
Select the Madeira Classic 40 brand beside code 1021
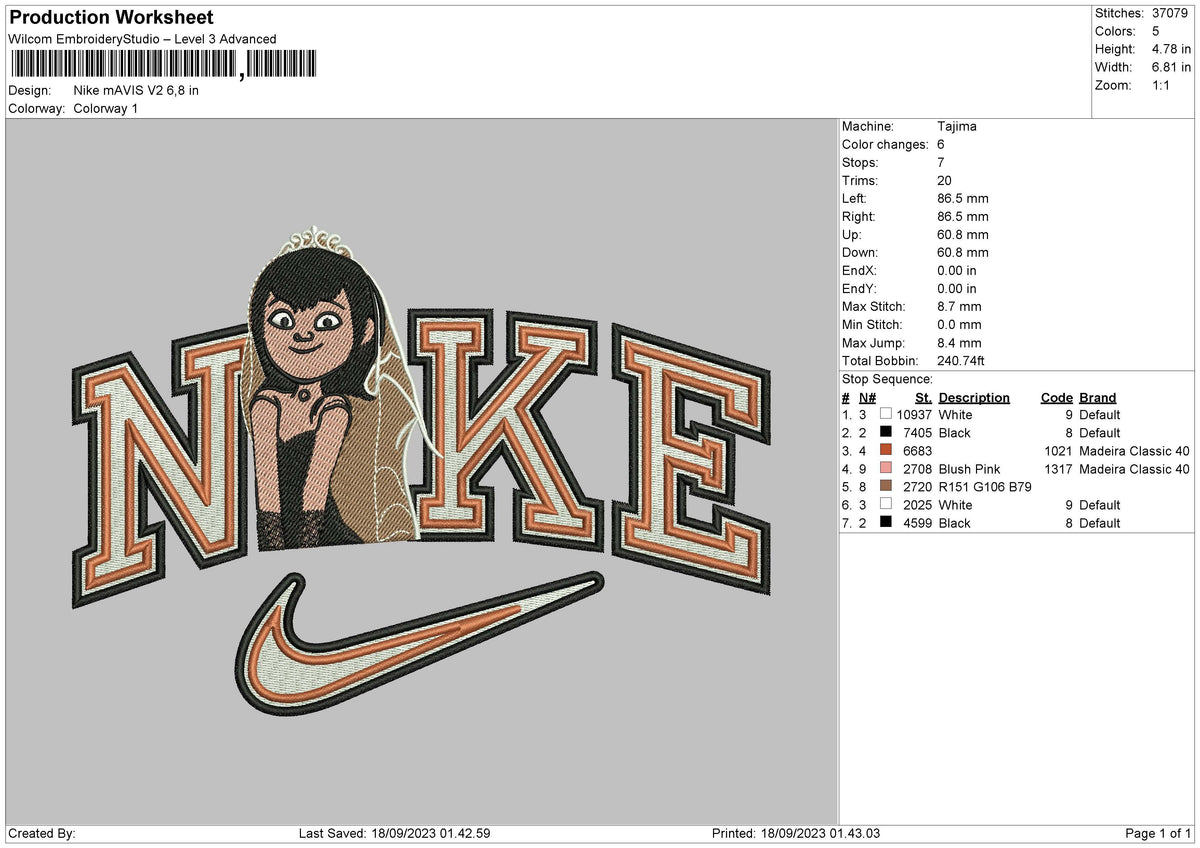pyautogui.click(x=1134, y=451)
